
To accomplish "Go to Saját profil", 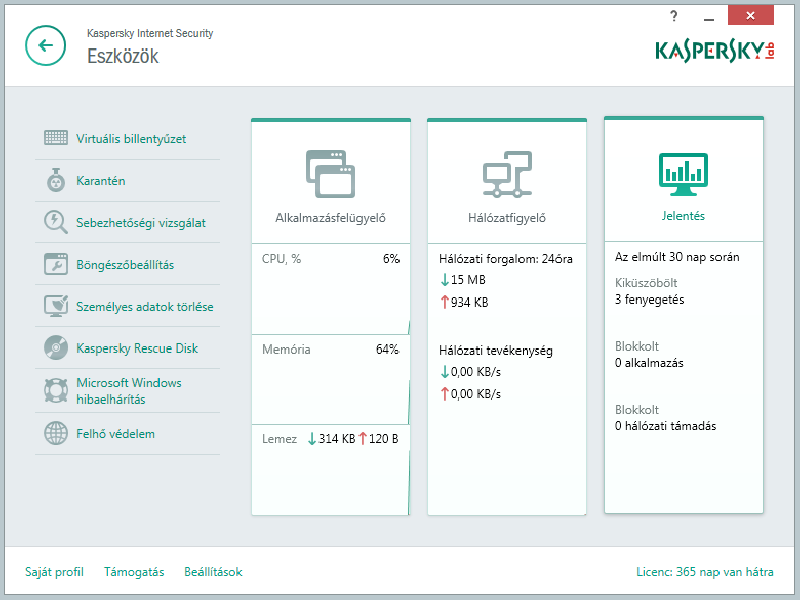I will [x=54, y=572].
